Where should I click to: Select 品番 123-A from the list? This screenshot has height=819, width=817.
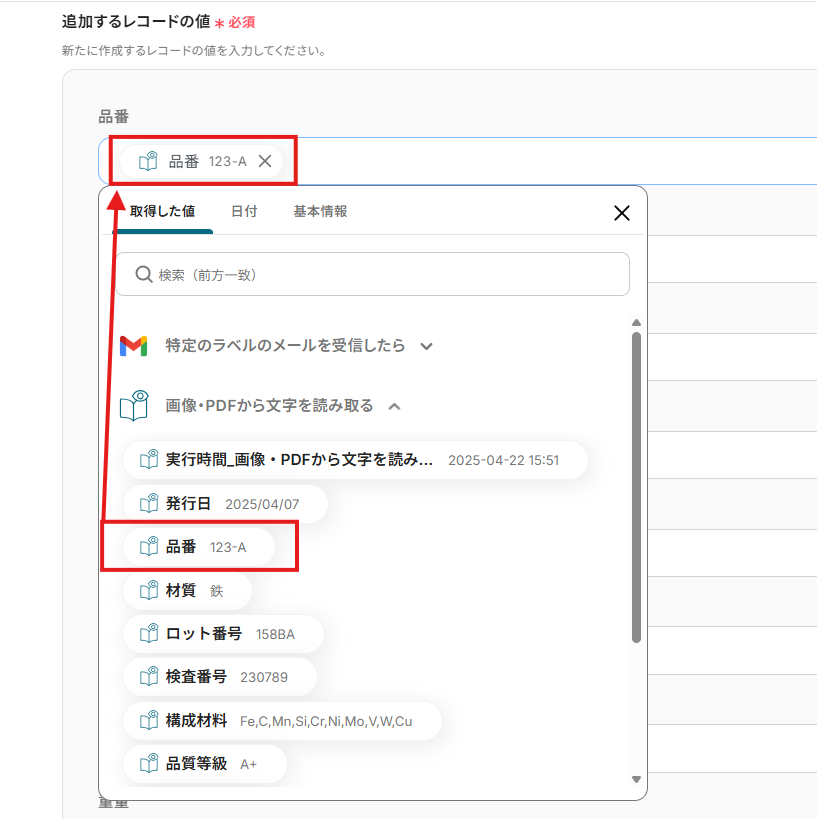[199, 547]
